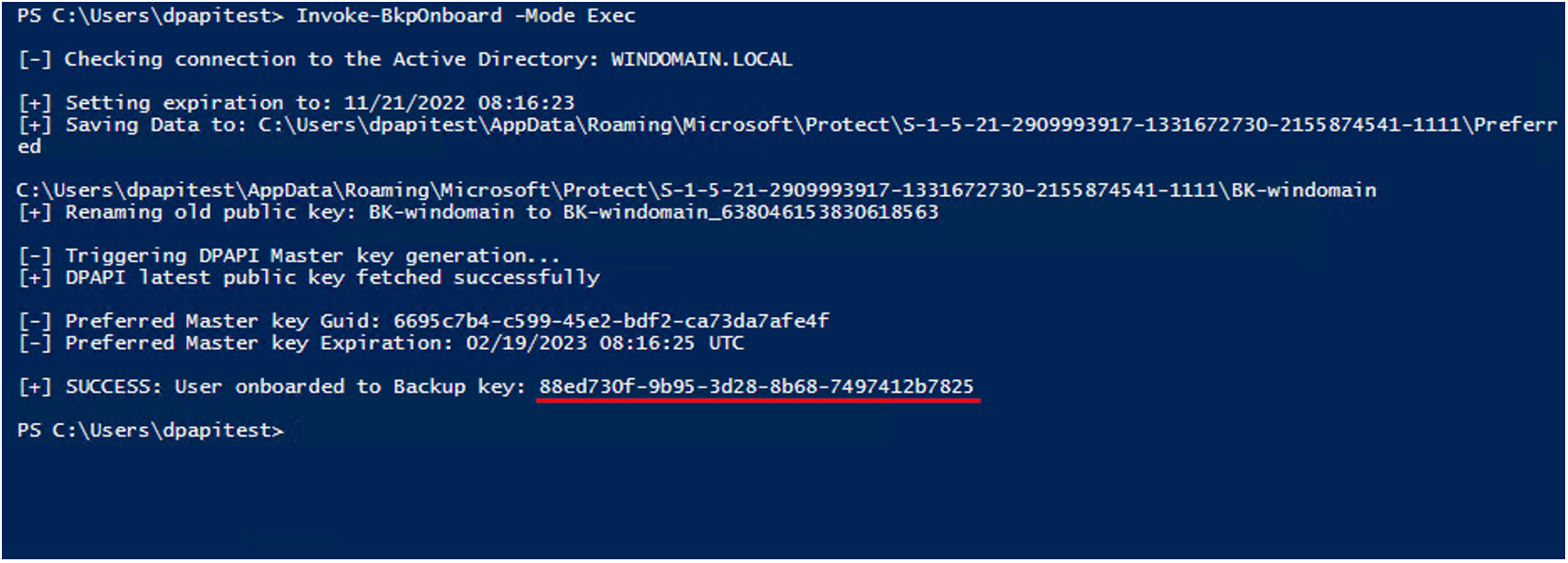Click the empty PowerShell prompt at bottom
1568x563 pixels.
pos(150,431)
